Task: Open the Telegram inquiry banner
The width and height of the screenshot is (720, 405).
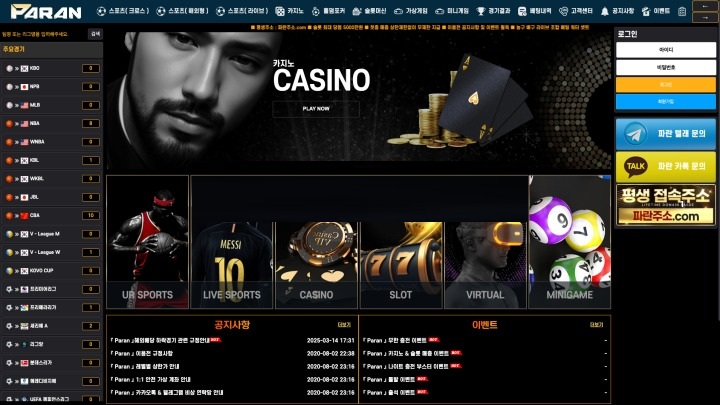Action: 665,134
